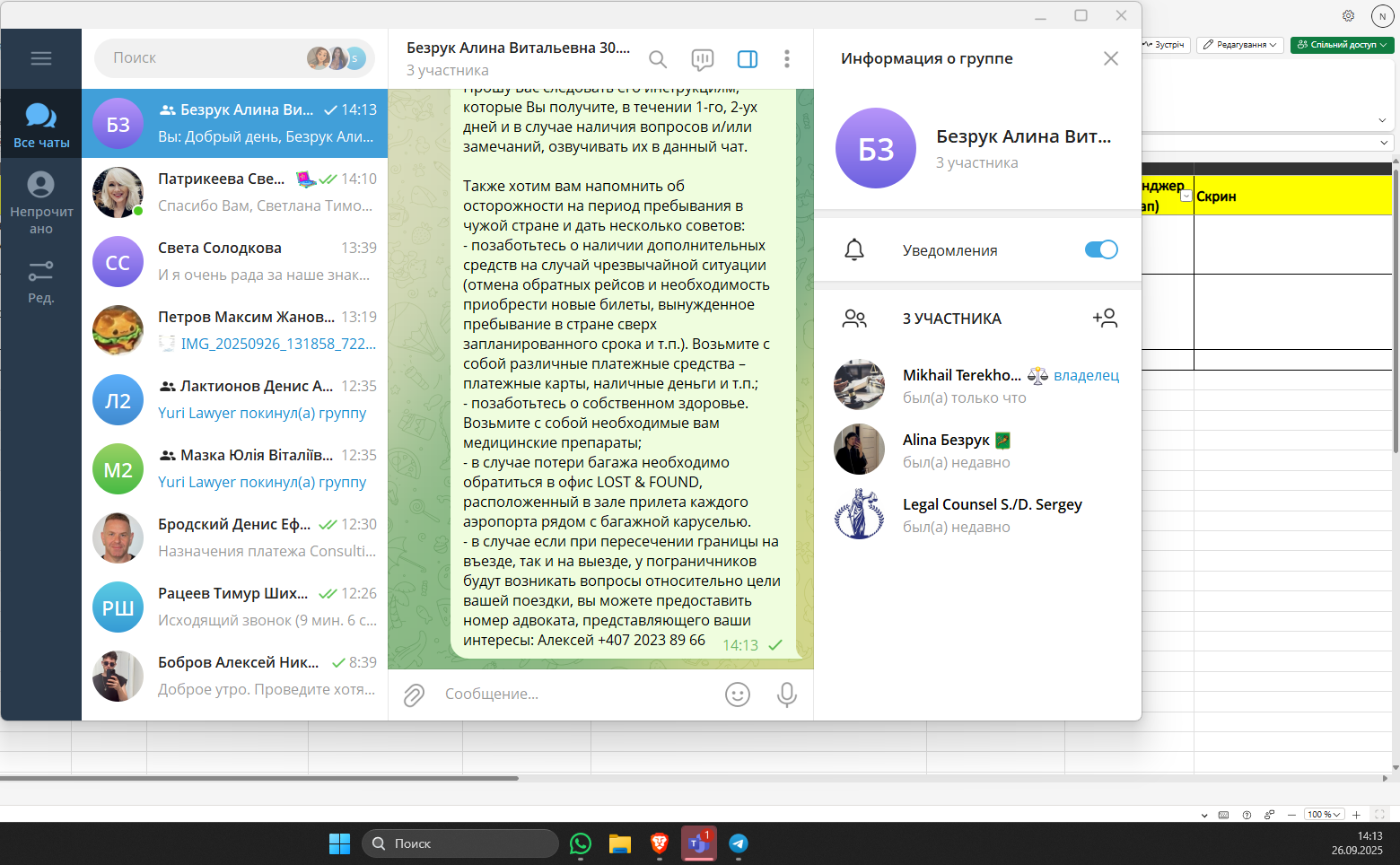Click the Excel account avatar N

[1382, 16]
